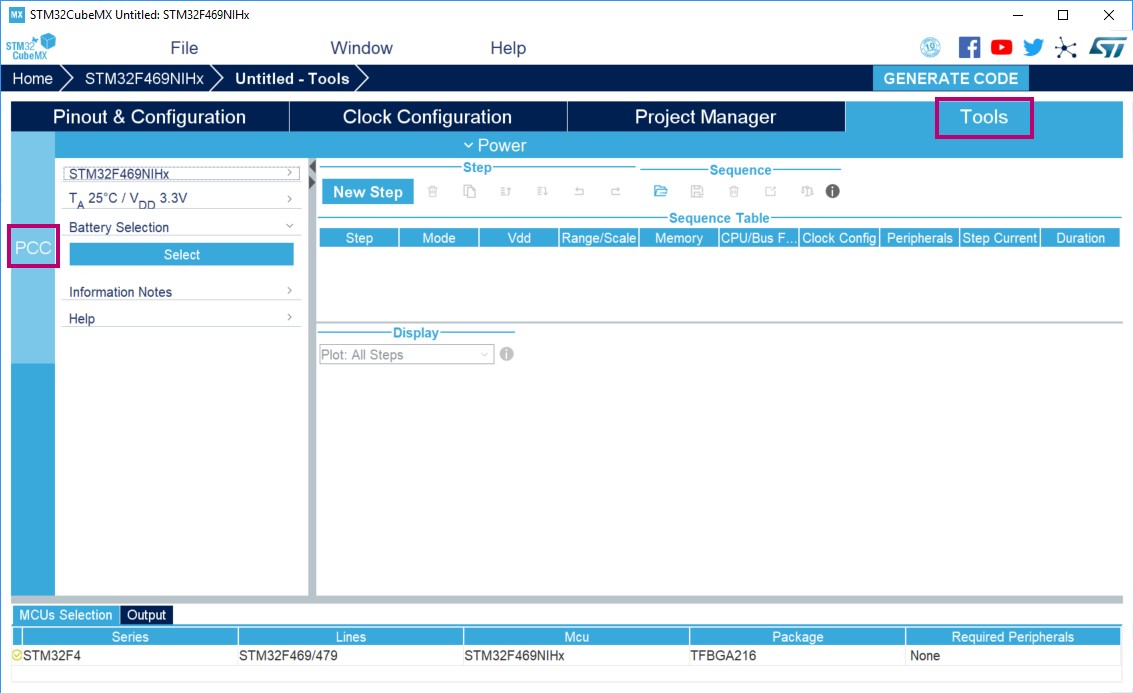Expand the Help section in left panel
This screenshot has width=1133, height=693.
click(181, 319)
